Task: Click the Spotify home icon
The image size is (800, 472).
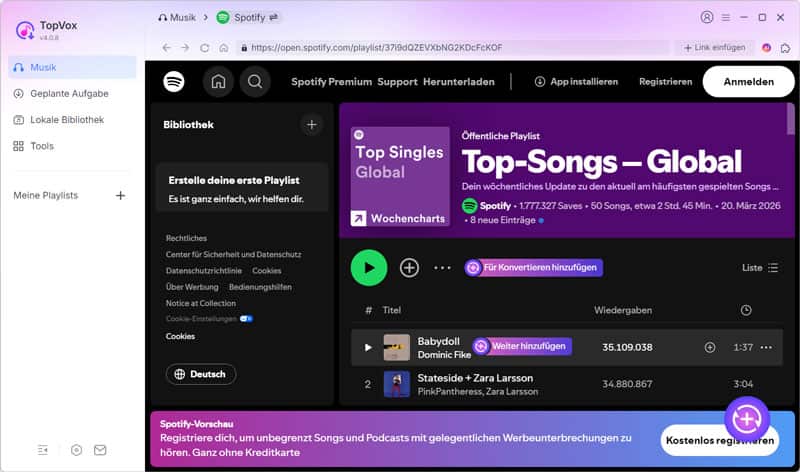Action: 218,82
